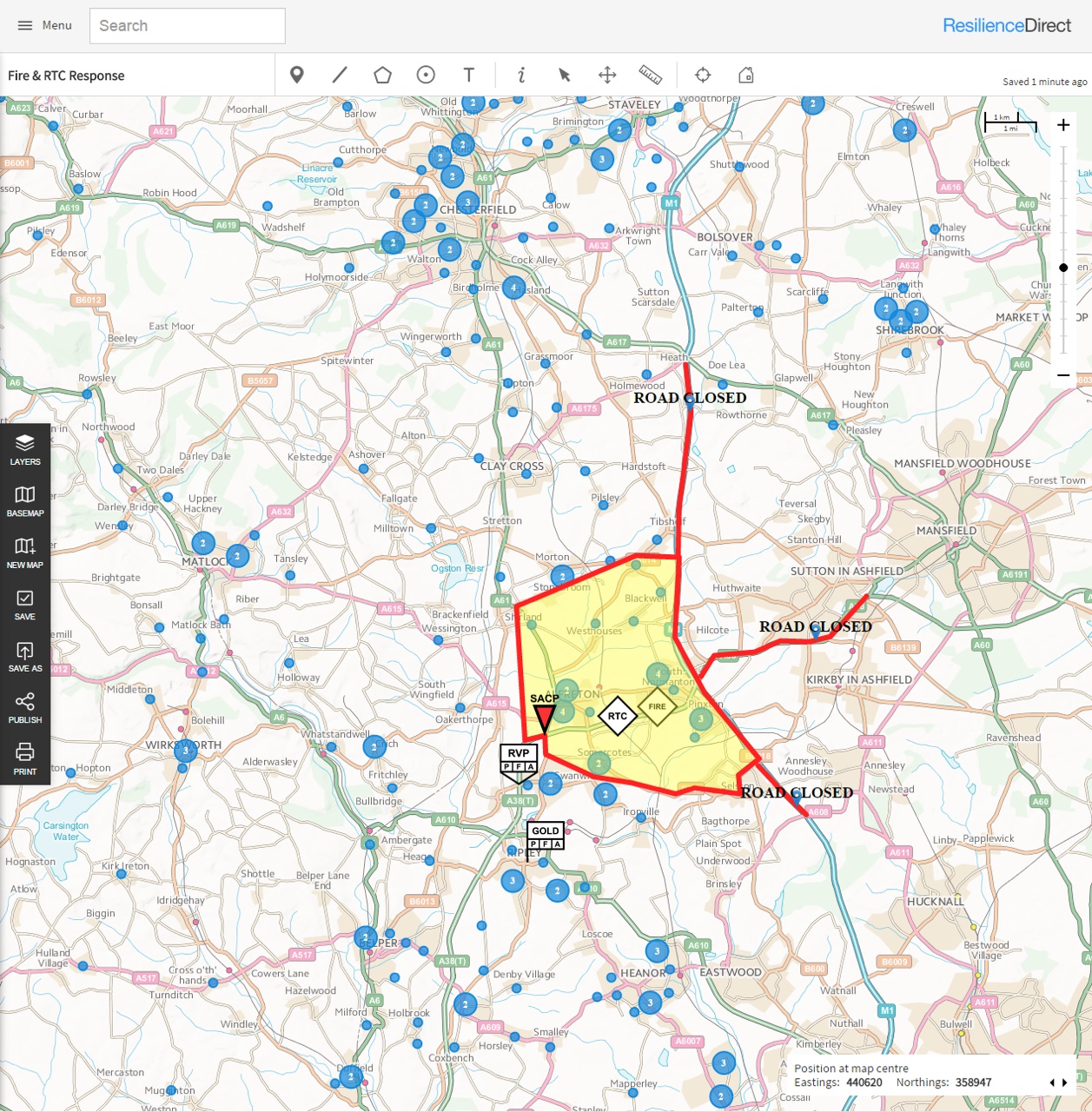Select the red SACP triangle marker

pyautogui.click(x=544, y=719)
